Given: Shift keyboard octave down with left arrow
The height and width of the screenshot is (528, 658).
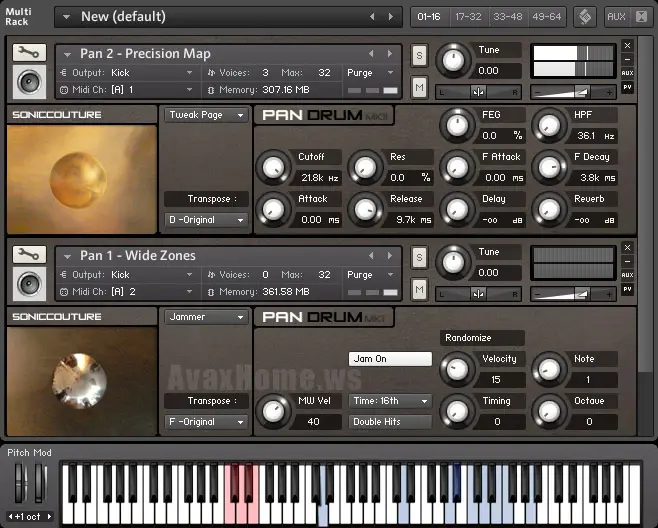Looking at the screenshot, I should pos(10,517).
